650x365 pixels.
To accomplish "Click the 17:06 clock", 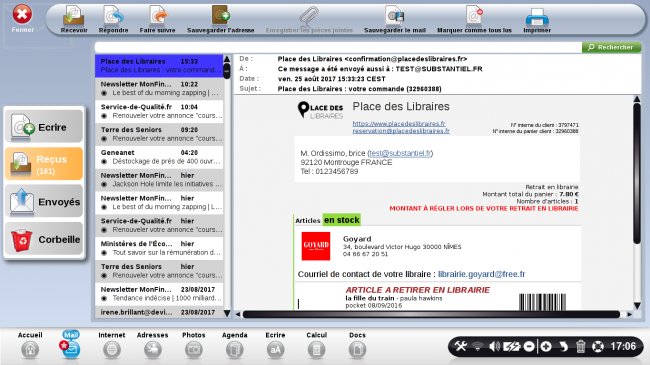I will click(x=623, y=346).
